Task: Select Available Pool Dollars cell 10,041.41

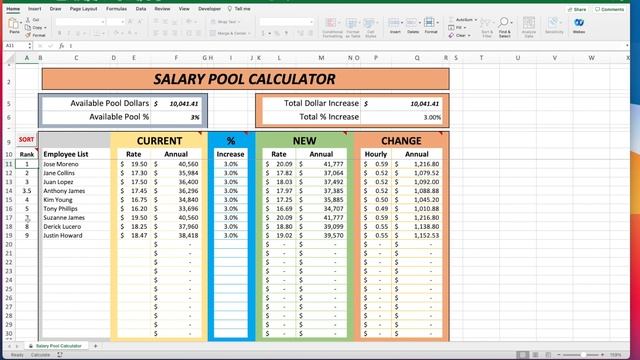Action: tap(176, 104)
